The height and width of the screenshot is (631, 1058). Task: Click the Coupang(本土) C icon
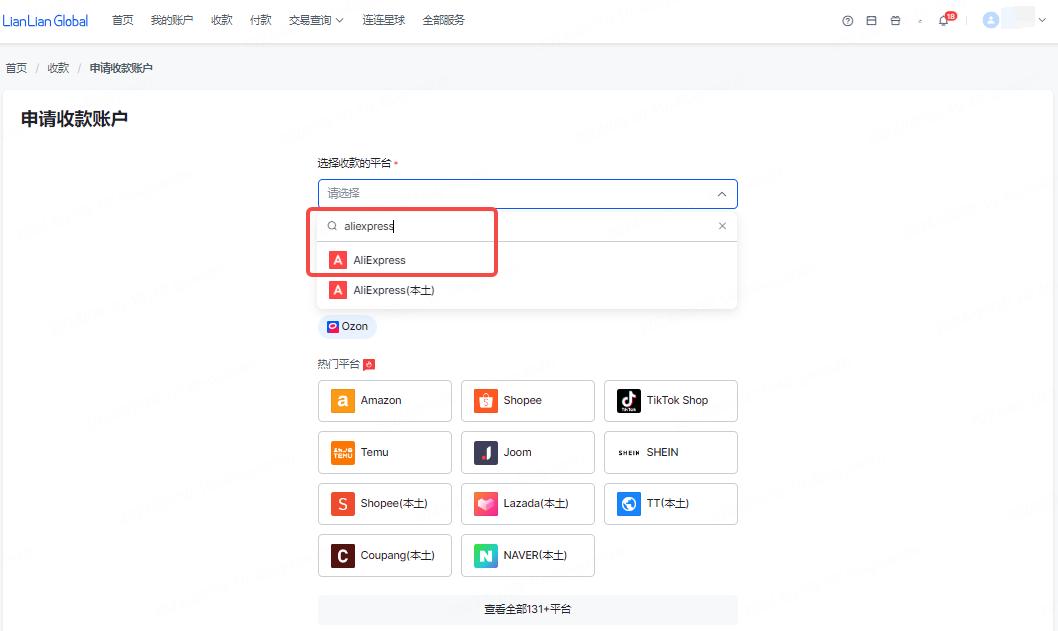[x=343, y=556]
